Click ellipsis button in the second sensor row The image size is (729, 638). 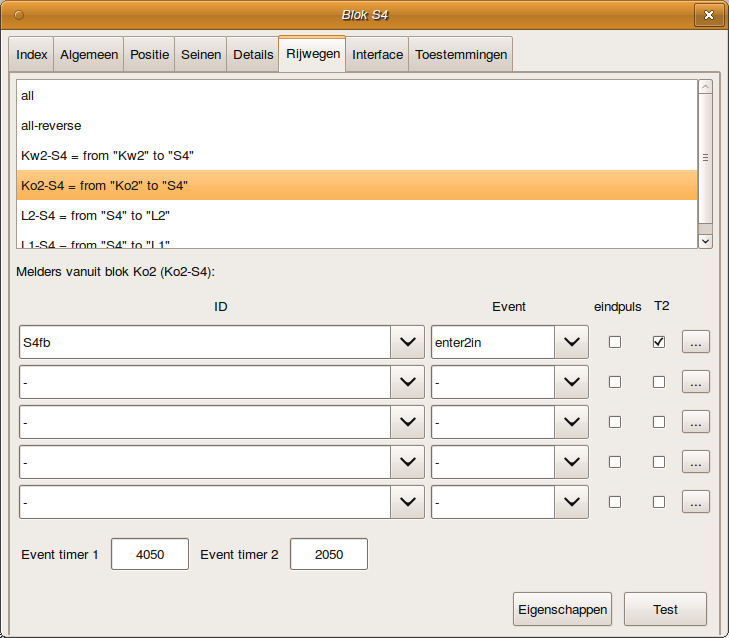point(695,382)
